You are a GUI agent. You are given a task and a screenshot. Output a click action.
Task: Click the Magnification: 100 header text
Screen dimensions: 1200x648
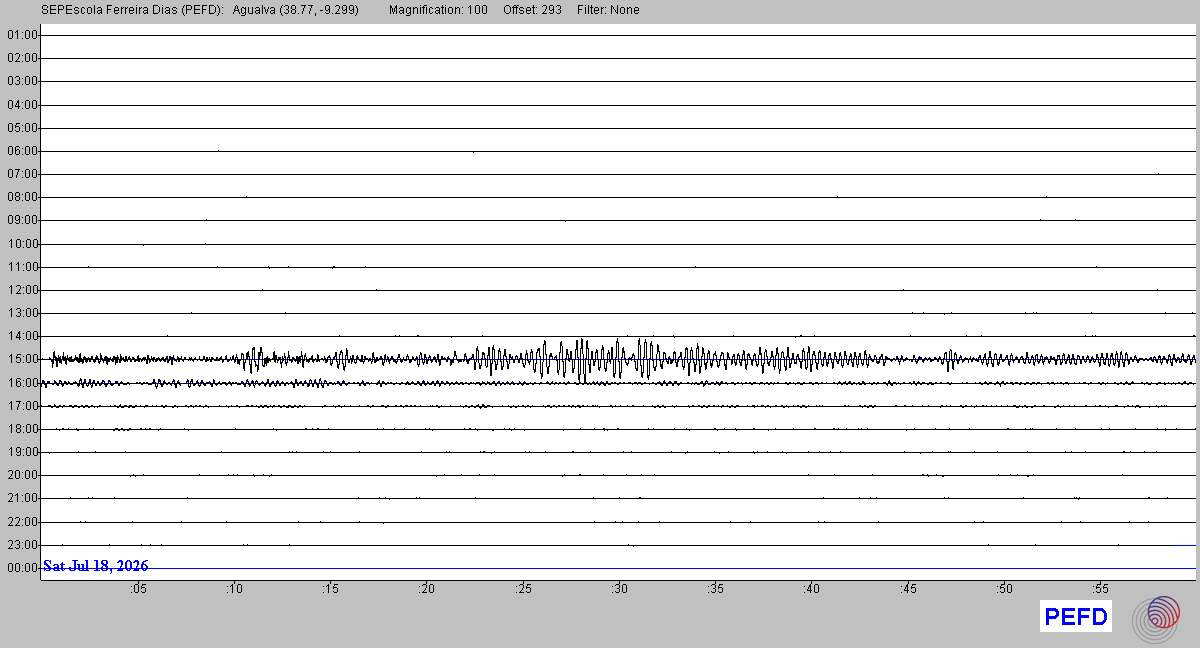pyautogui.click(x=438, y=10)
